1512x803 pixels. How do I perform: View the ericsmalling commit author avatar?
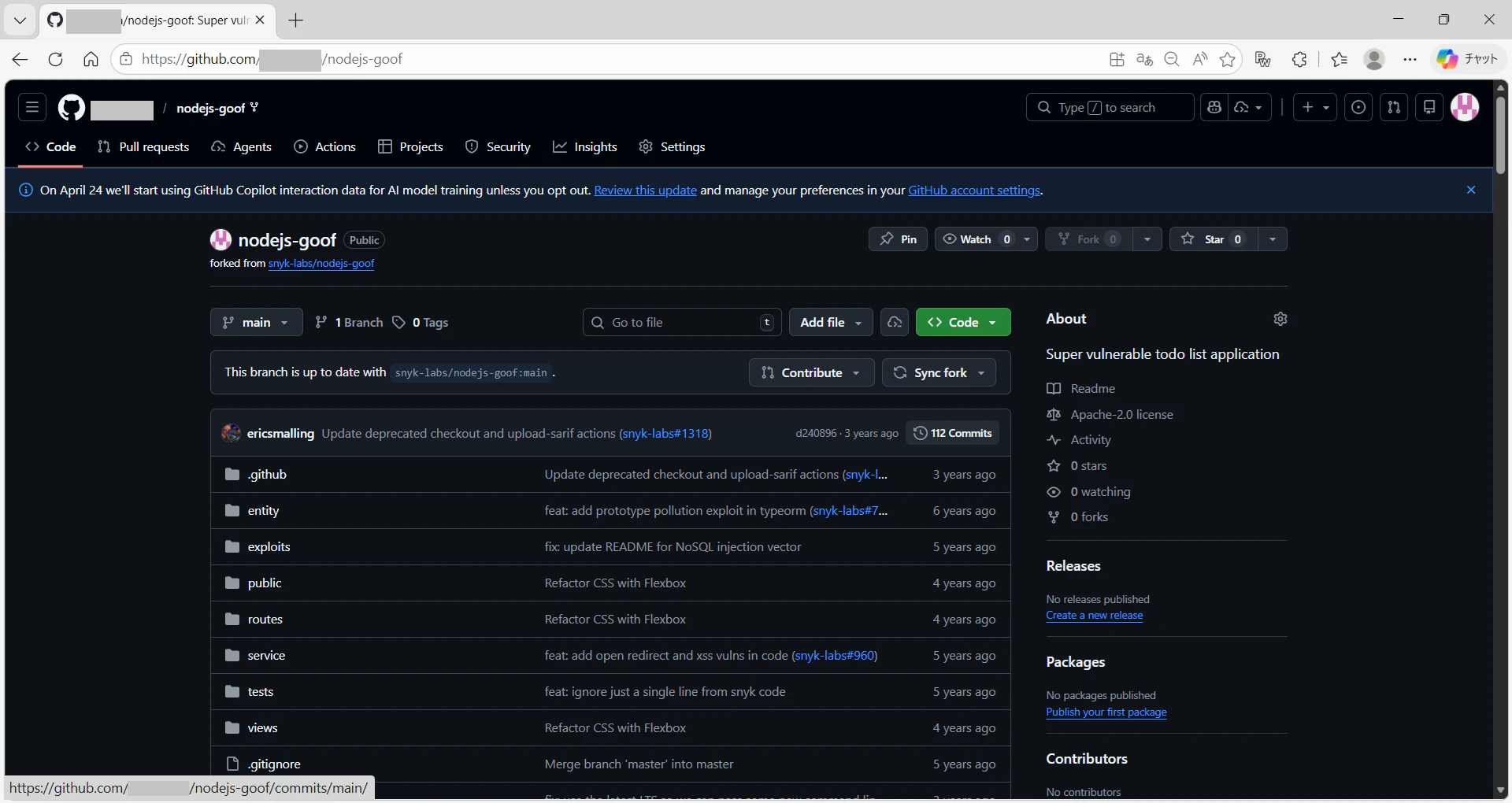231,433
